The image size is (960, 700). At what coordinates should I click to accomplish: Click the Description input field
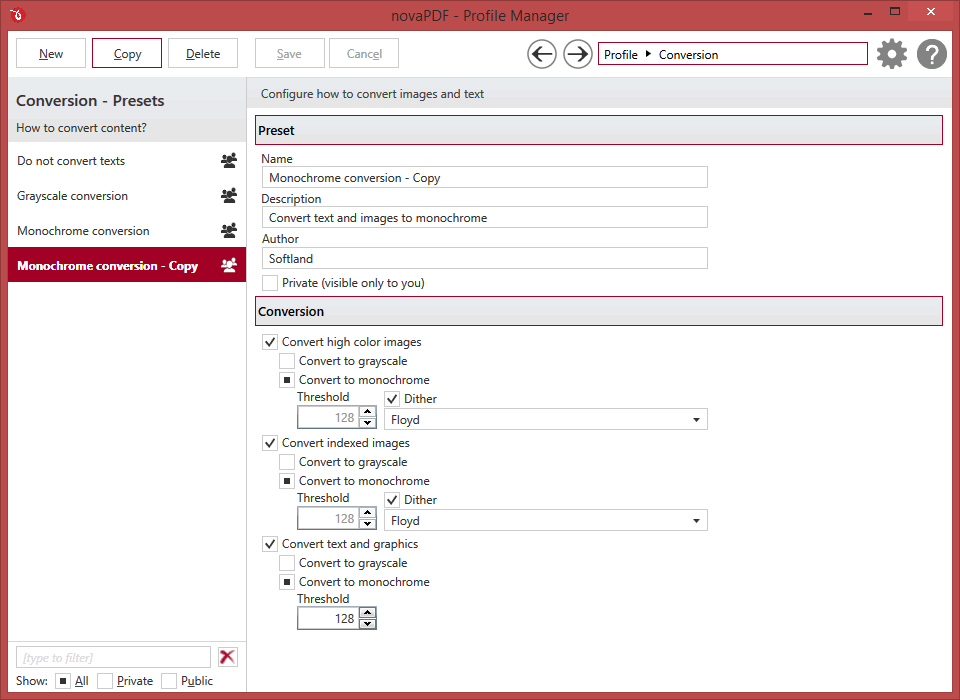coord(484,217)
